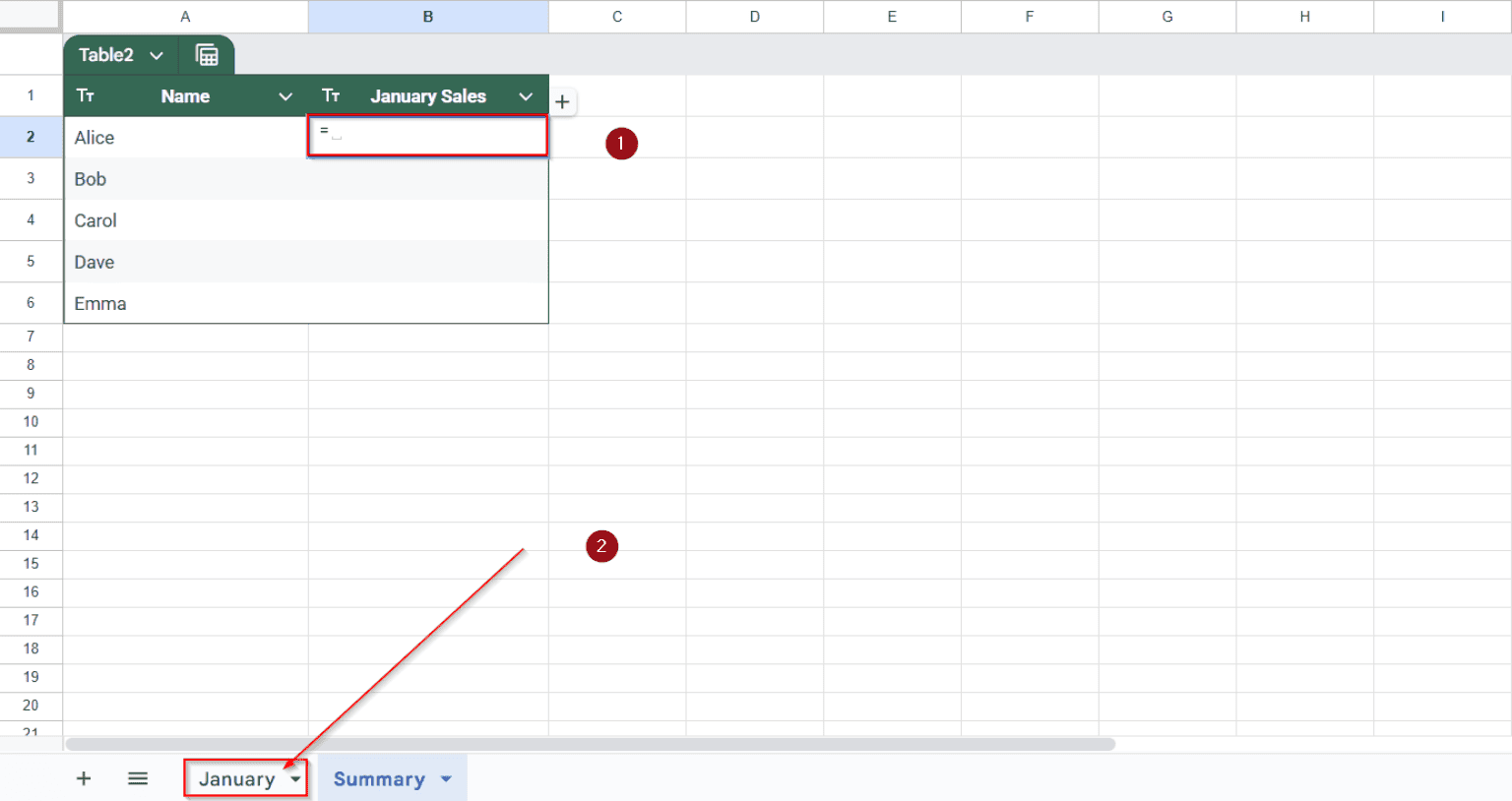
Task: Open the all sheets hamburger icon
Action: point(138,777)
